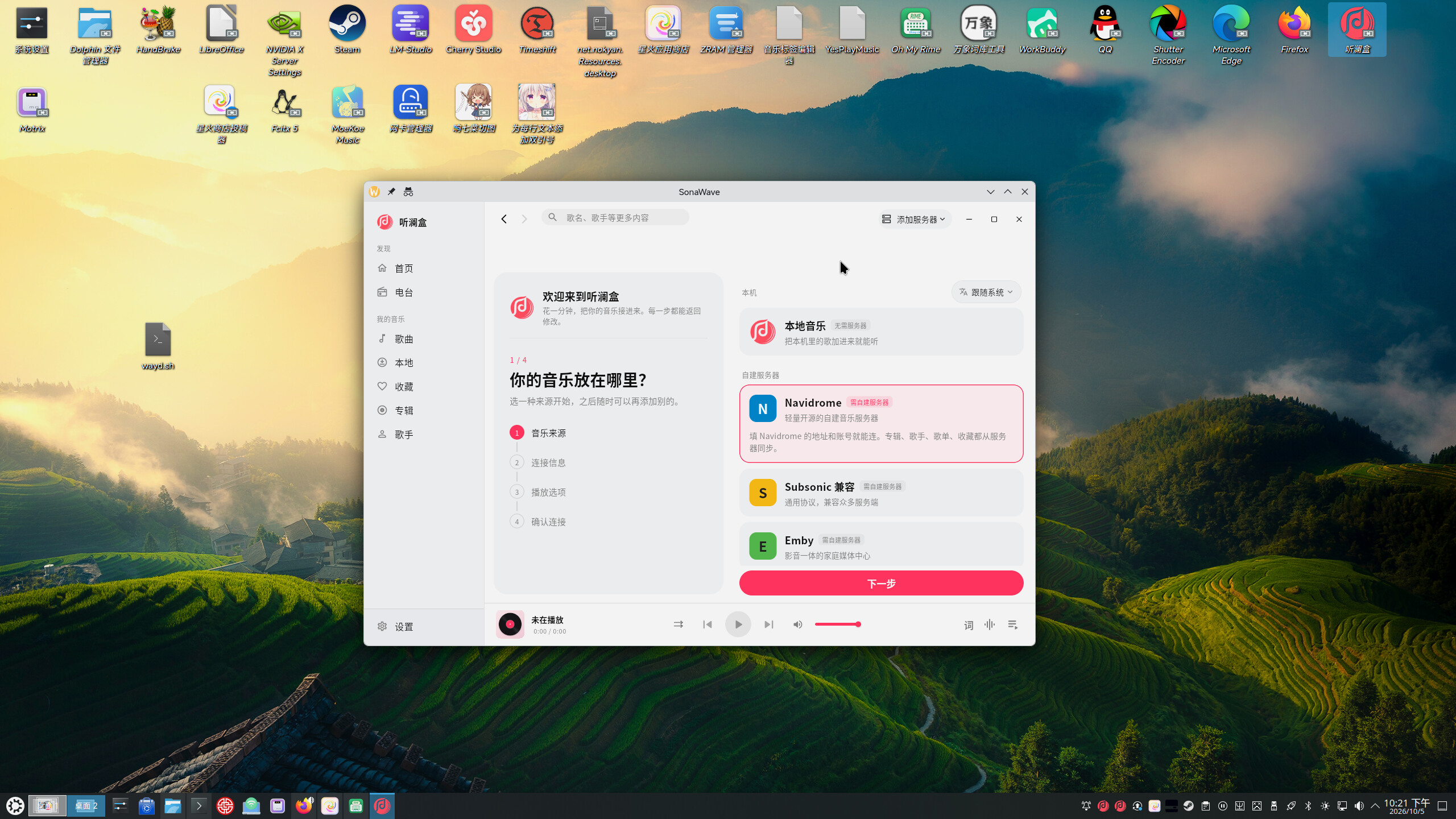Open the application launcher in the taskbar
The image size is (1456, 819).
pos(15,806)
